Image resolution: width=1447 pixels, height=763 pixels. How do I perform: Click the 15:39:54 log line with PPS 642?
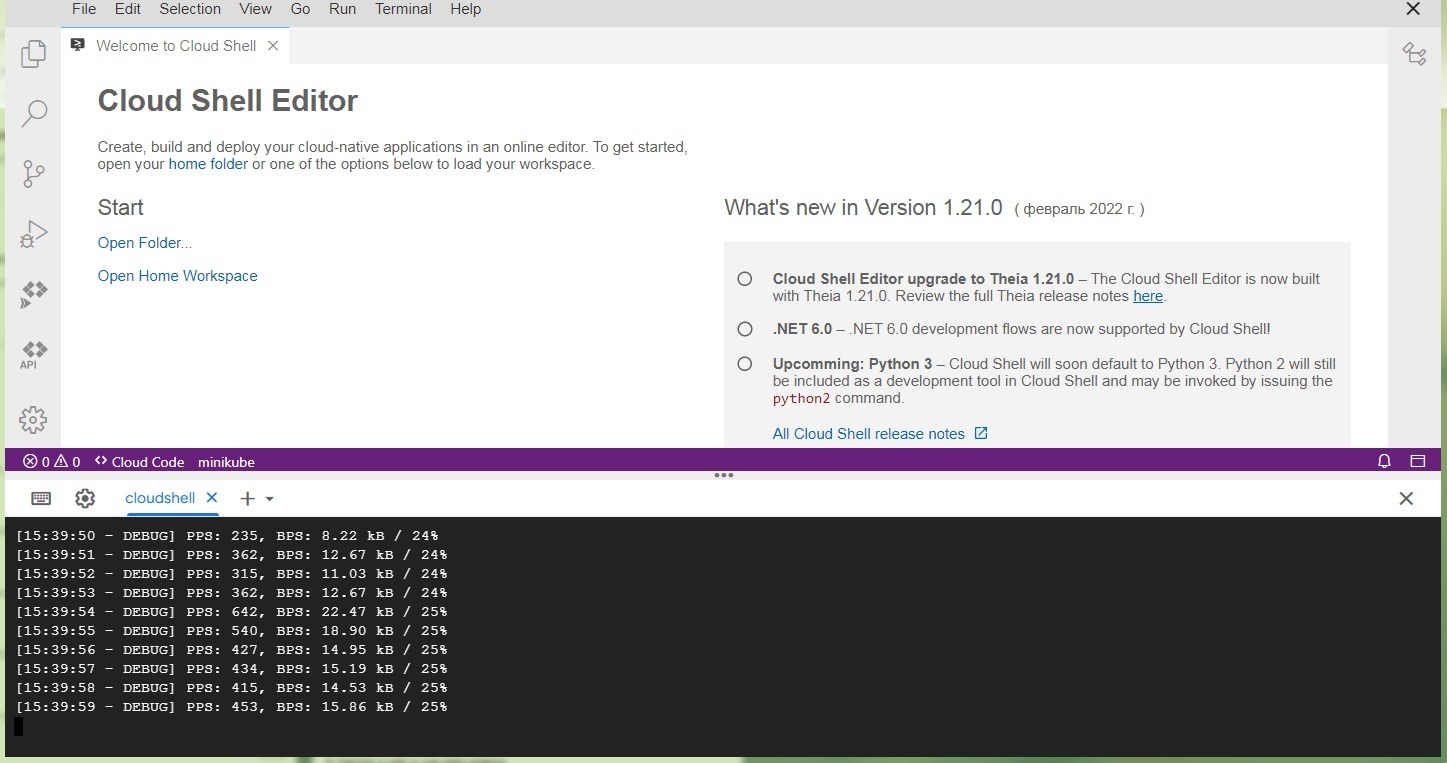(231, 612)
